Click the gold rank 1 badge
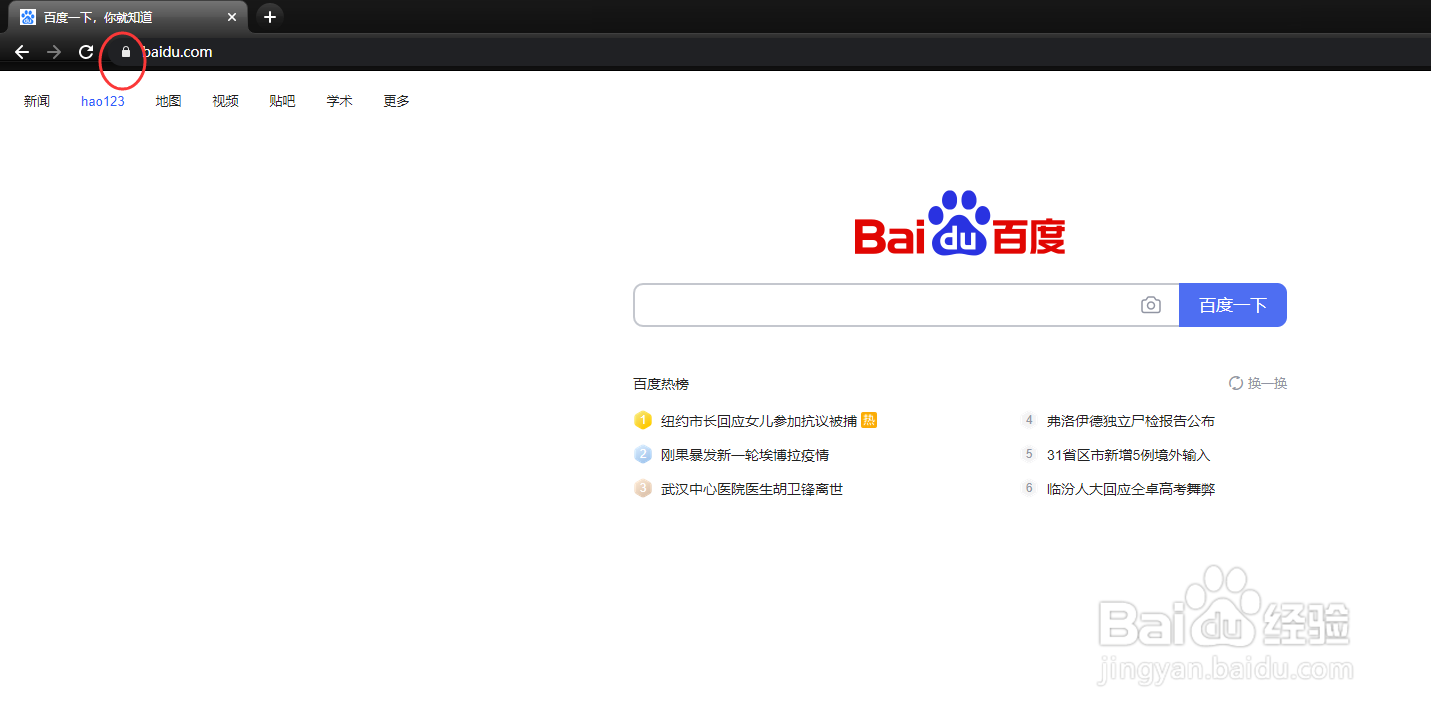The width and height of the screenshot is (1431, 718). pyautogui.click(x=643, y=421)
